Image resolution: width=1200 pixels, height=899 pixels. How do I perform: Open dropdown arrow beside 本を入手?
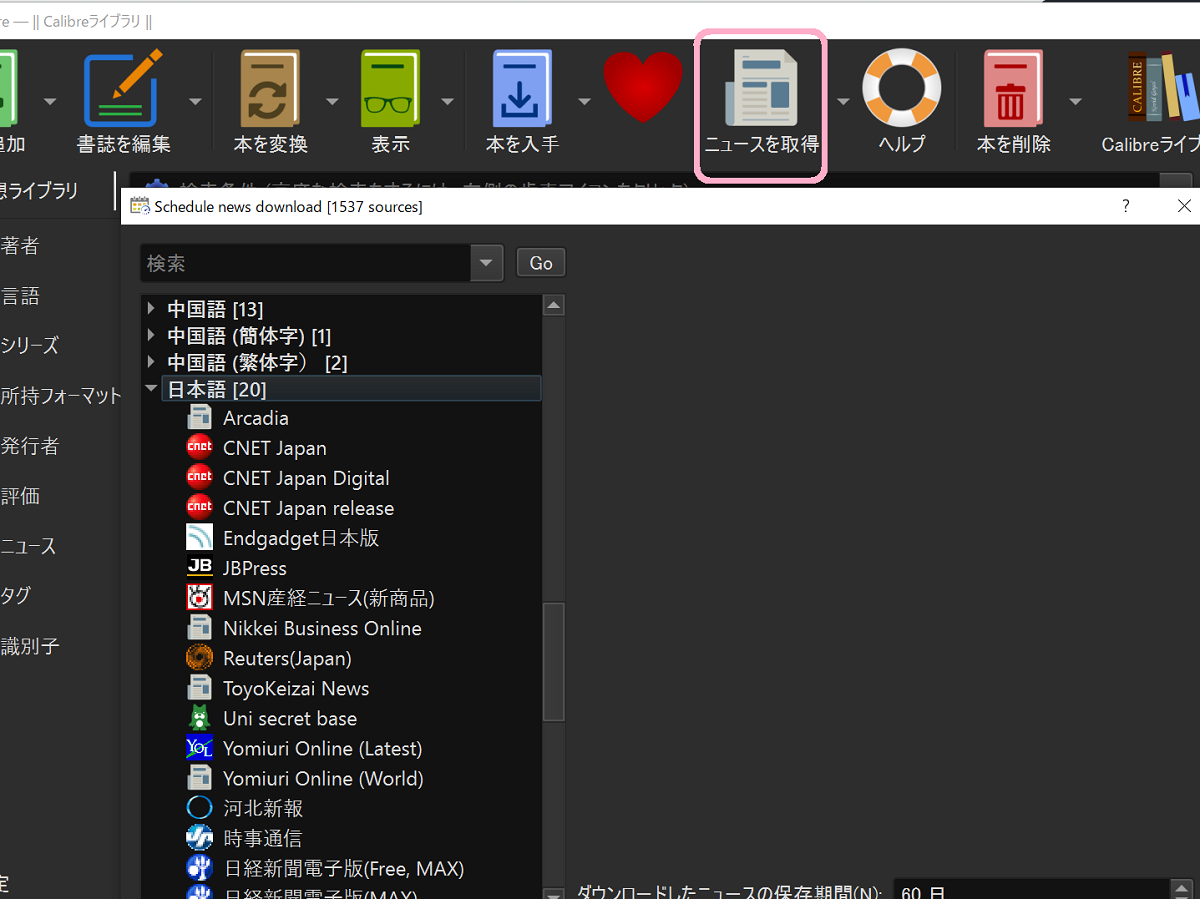tap(584, 102)
